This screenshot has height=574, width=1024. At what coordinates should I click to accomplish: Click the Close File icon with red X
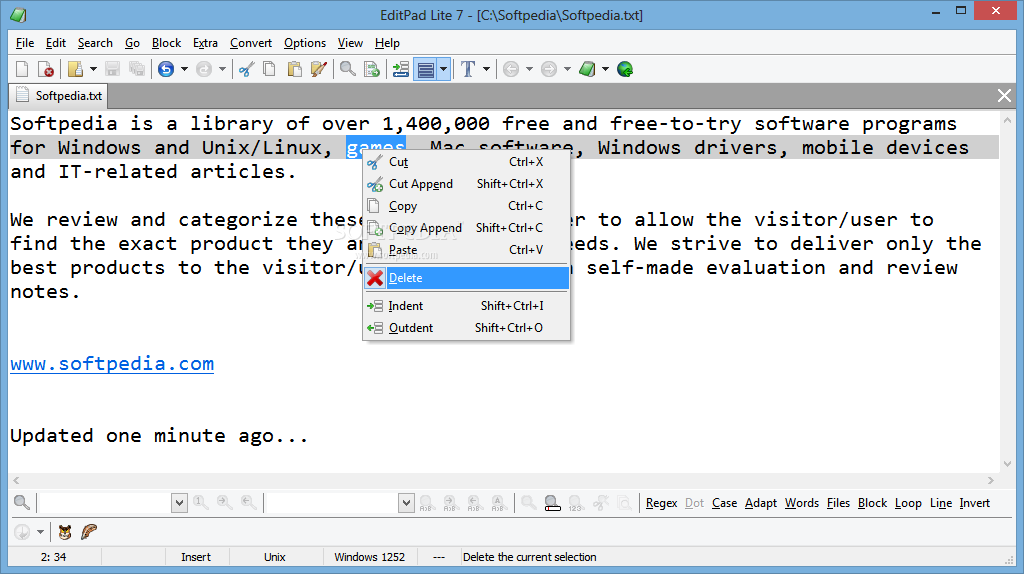[46, 69]
